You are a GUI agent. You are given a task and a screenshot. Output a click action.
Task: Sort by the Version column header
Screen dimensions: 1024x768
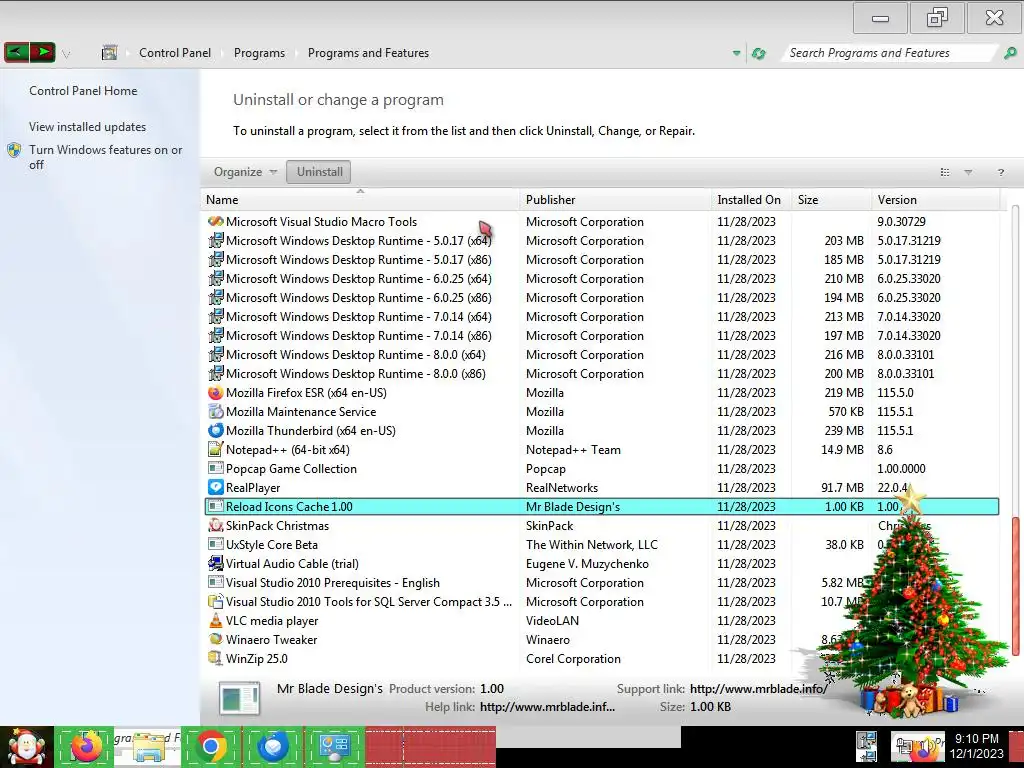[x=935, y=200]
